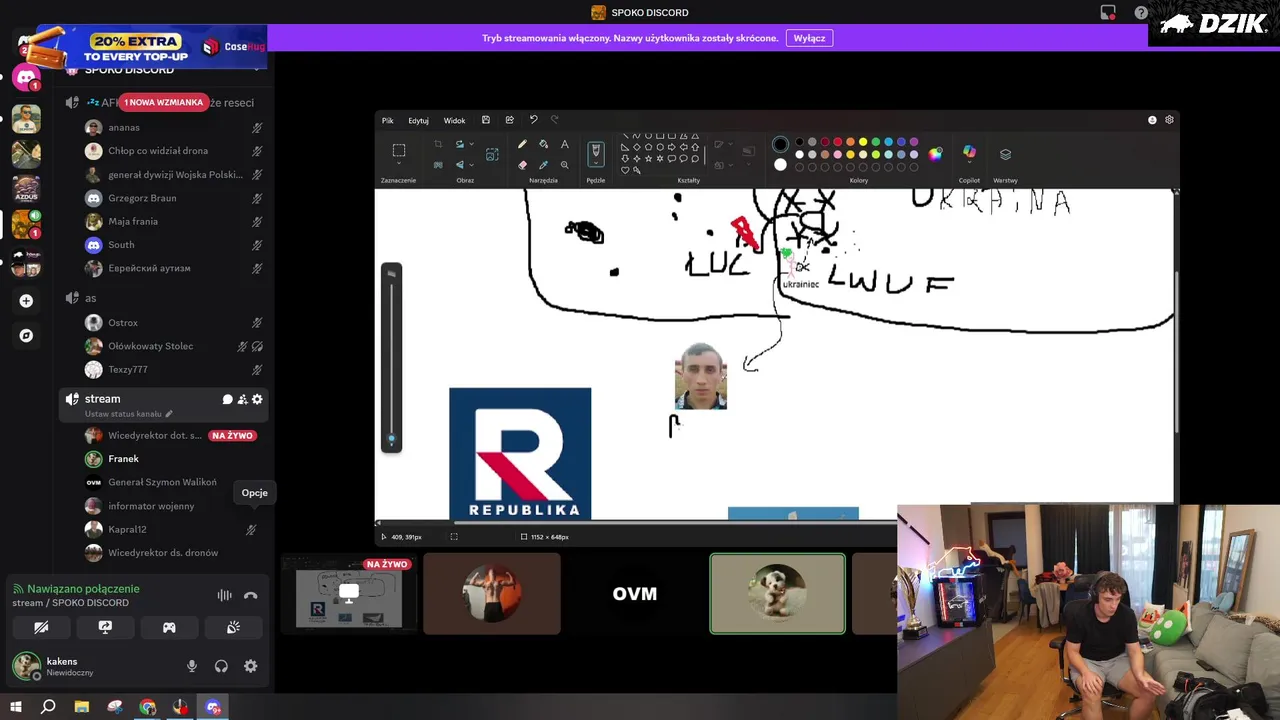Toggle screen share in voice panel
The height and width of the screenshot is (720, 1280).
[105, 627]
